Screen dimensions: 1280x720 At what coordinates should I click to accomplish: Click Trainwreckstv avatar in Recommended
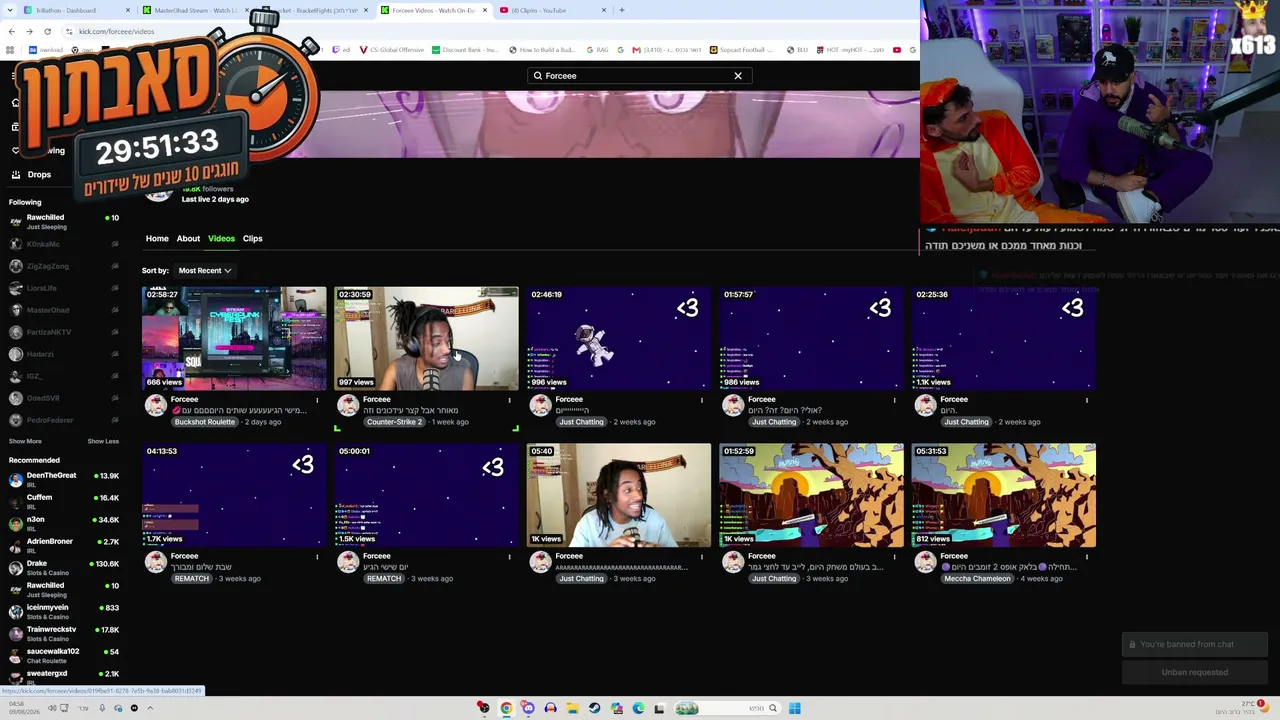pyautogui.click(x=15, y=634)
